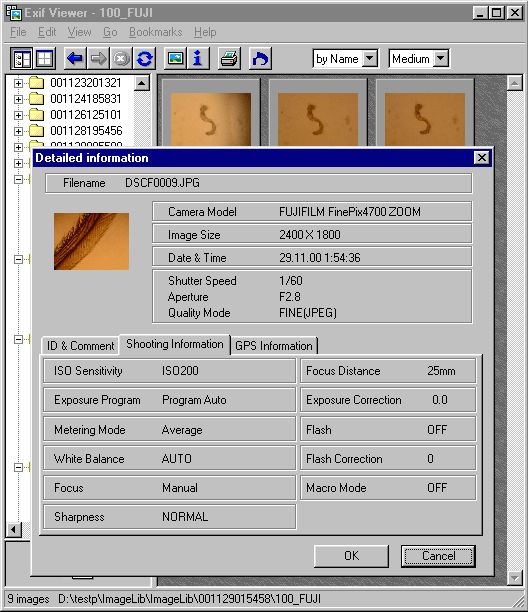
Task: Switch to folder tree view layout
Action: [x=22, y=59]
